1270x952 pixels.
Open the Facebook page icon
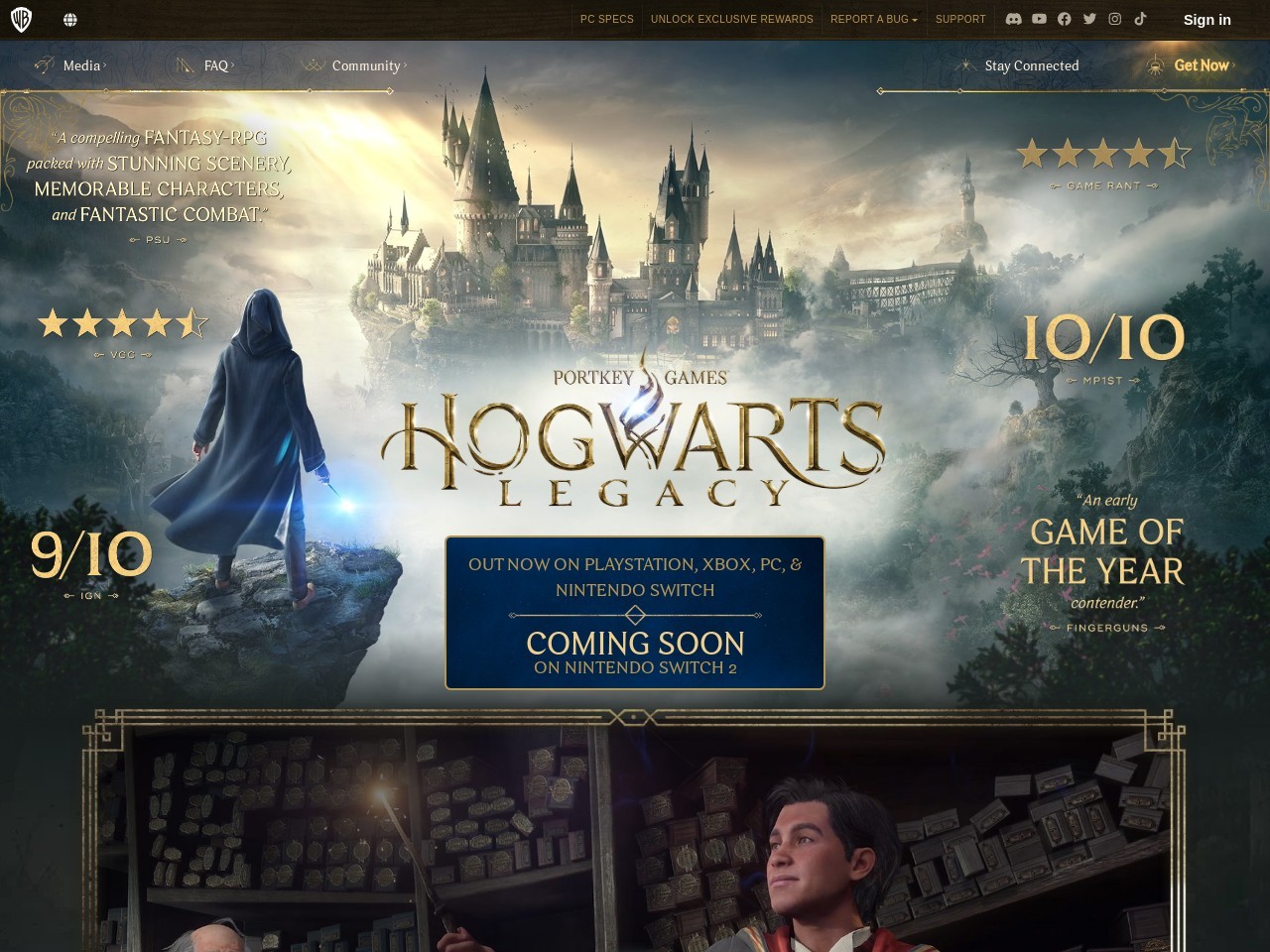[1065, 19]
